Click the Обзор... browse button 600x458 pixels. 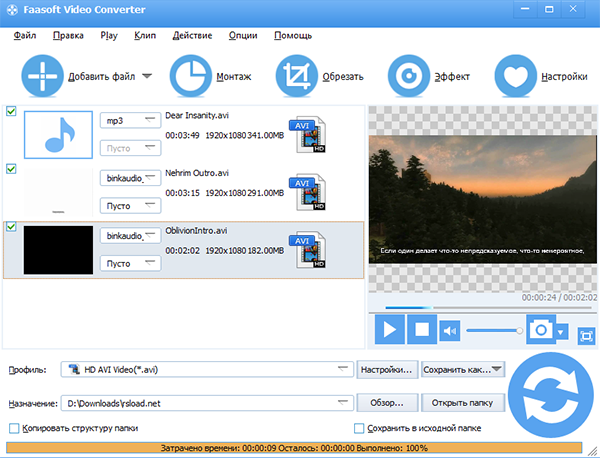[x=387, y=403]
